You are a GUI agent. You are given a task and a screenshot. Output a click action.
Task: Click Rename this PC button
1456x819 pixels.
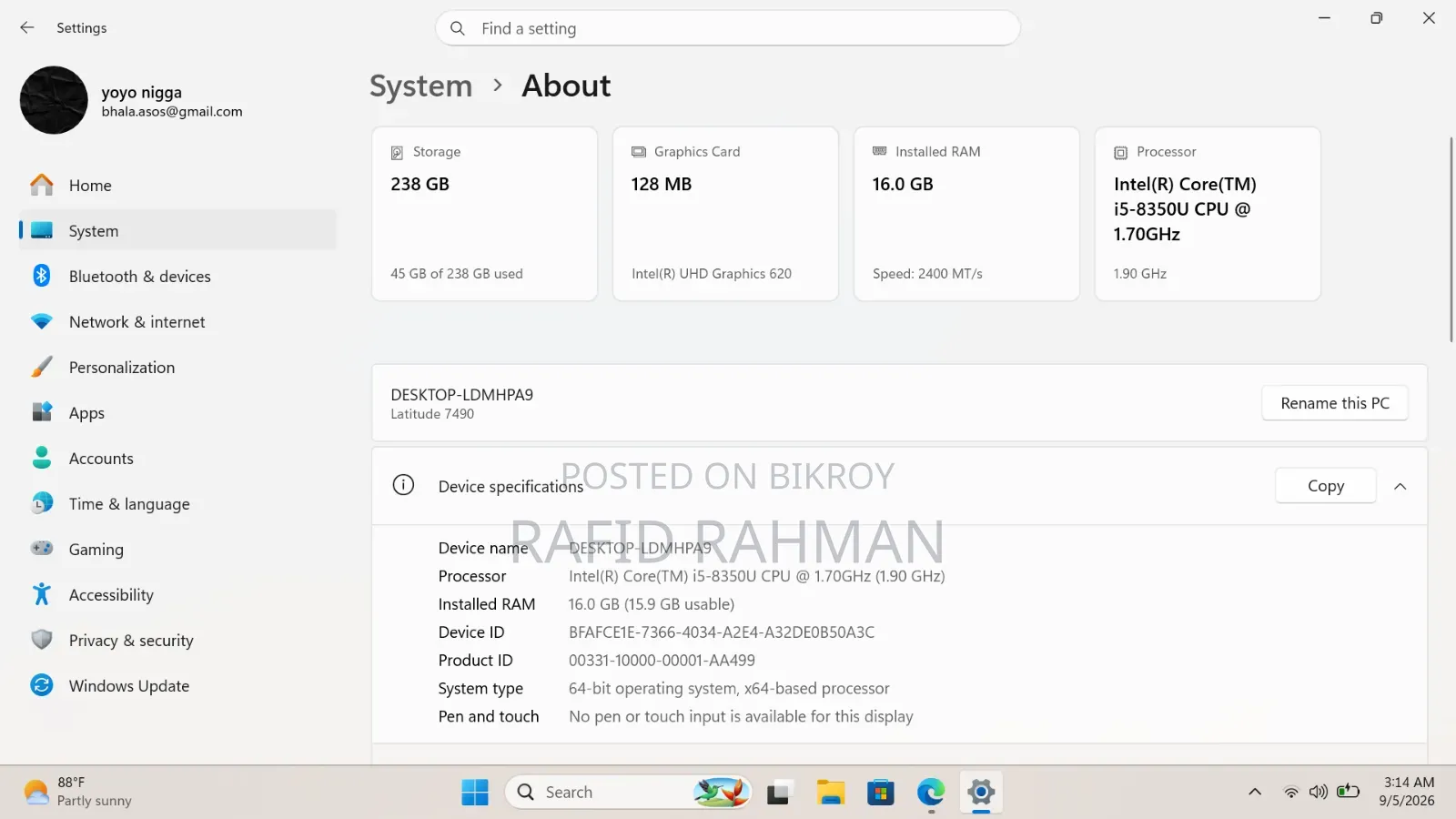[x=1335, y=403]
